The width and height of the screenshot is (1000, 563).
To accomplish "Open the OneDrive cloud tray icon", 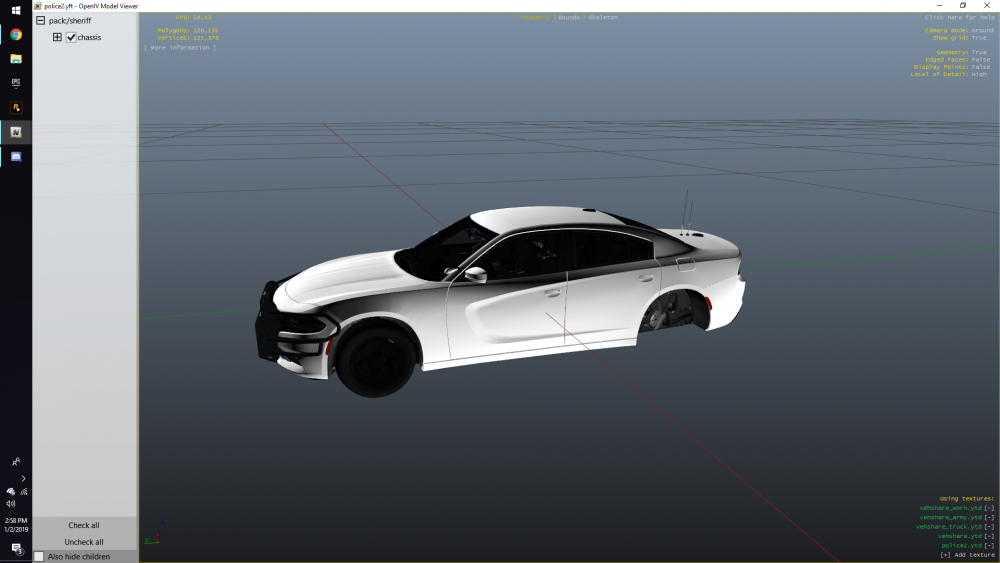I will tap(10, 492).
